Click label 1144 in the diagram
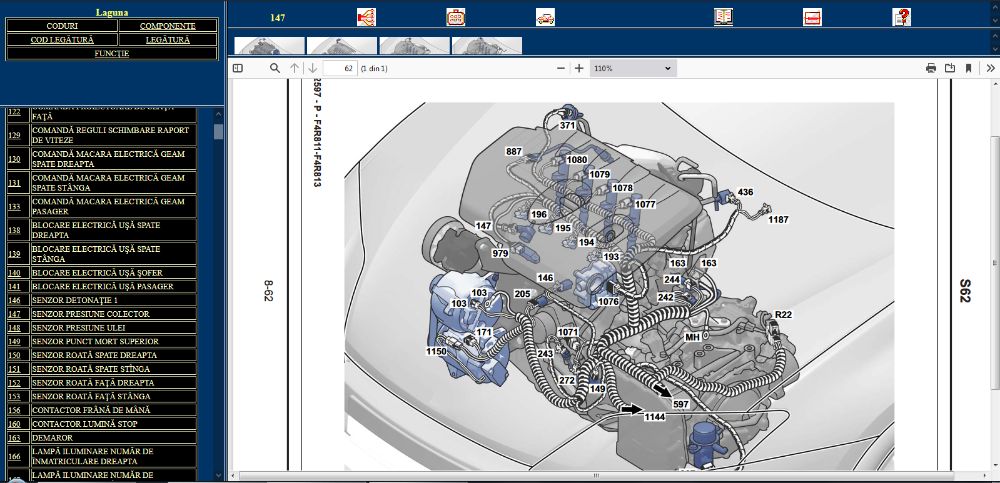The height and width of the screenshot is (483, 1000). tap(654, 417)
